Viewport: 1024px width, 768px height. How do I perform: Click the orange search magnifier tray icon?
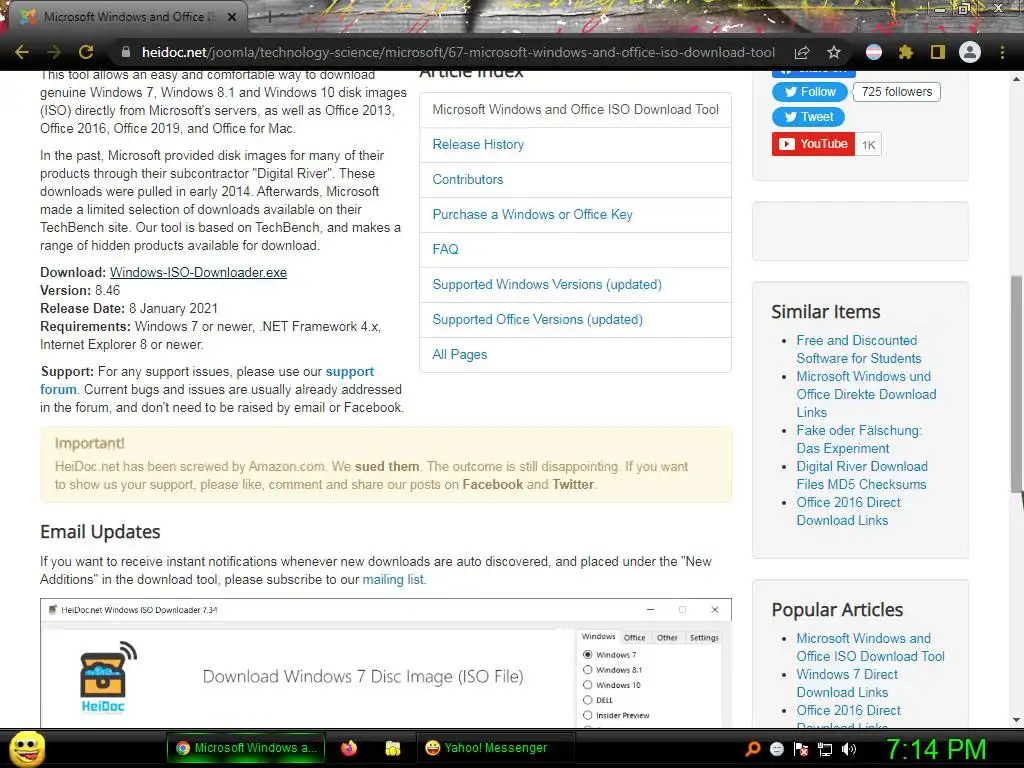752,749
